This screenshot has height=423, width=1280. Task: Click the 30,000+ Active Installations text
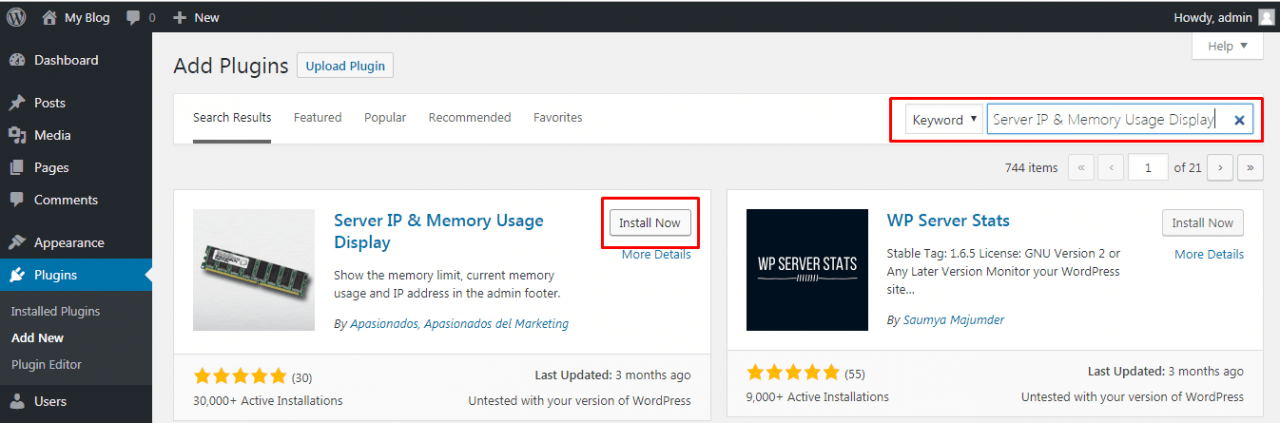[x=268, y=400]
